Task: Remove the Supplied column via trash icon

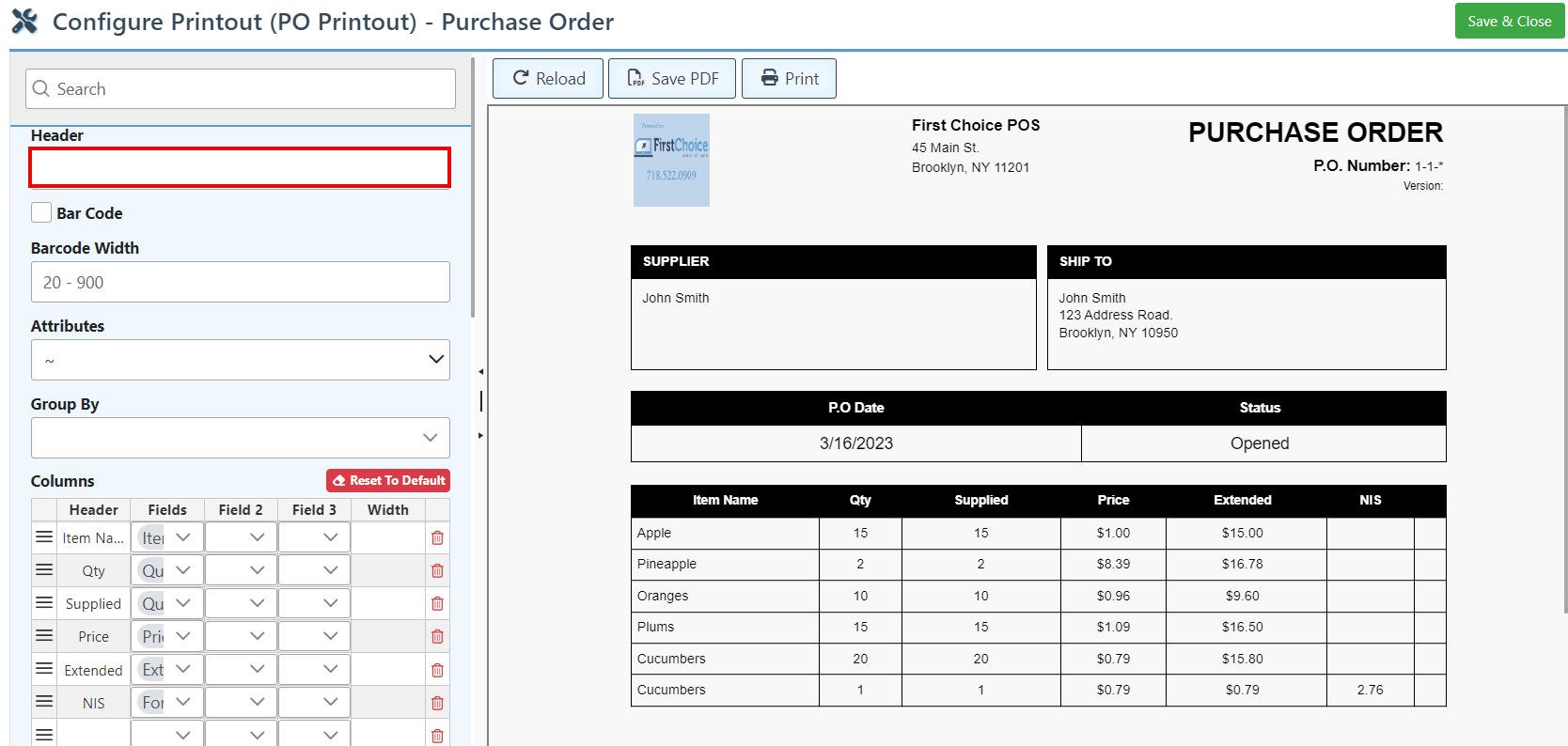Action: [437, 604]
